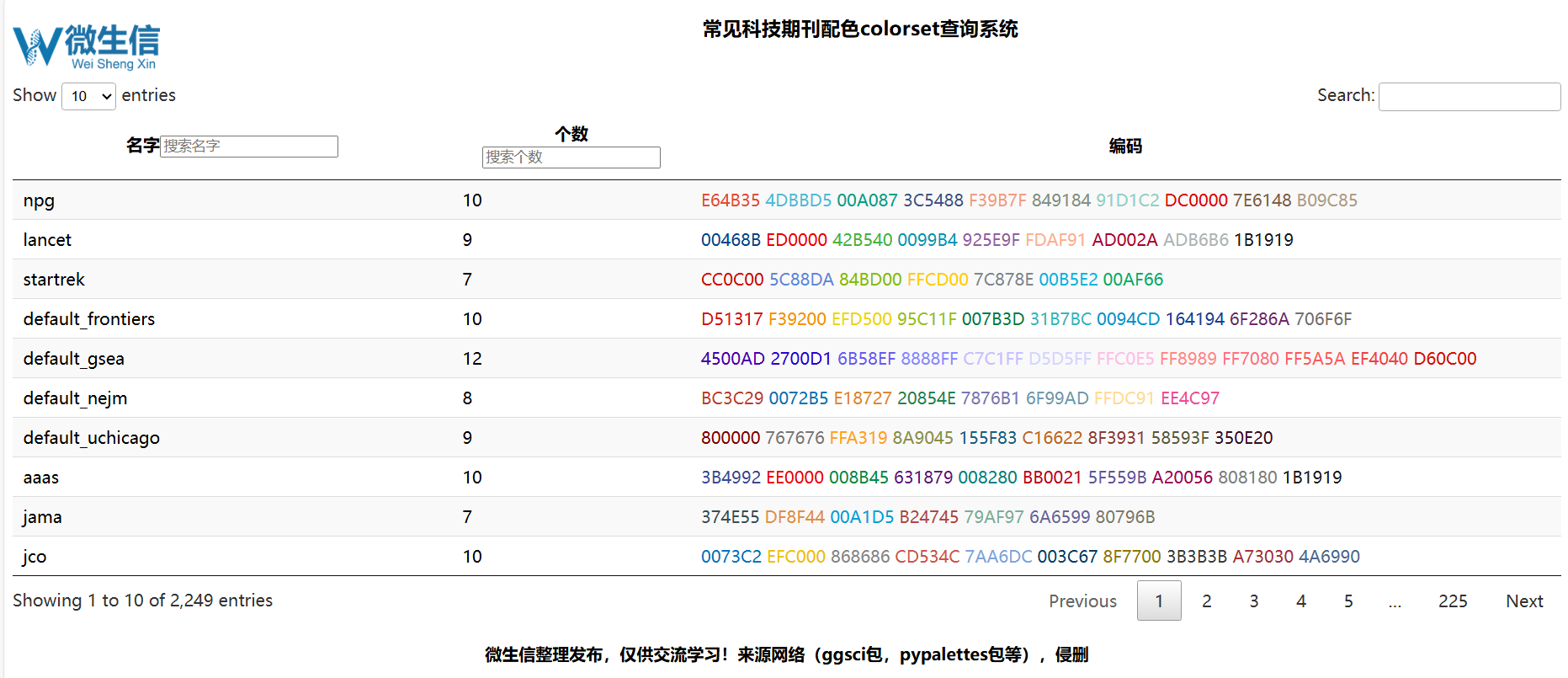Click color code EFC000 in jco row

796,557
